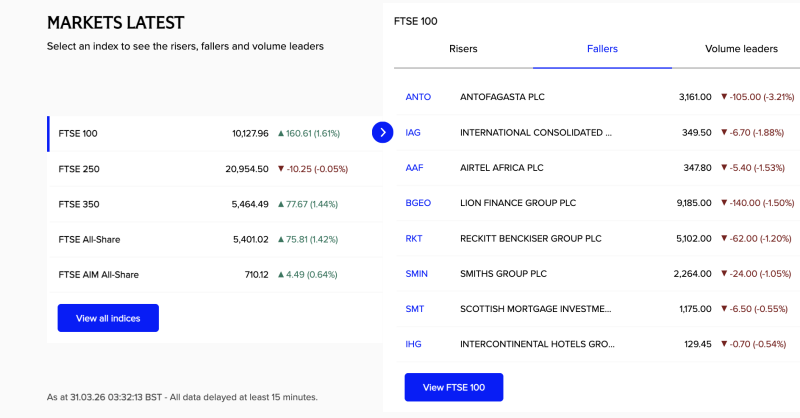Click the FTSE 350 change 77.67 (1.44%)
Viewport: 800px width, 418px height.
click(308, 204)
